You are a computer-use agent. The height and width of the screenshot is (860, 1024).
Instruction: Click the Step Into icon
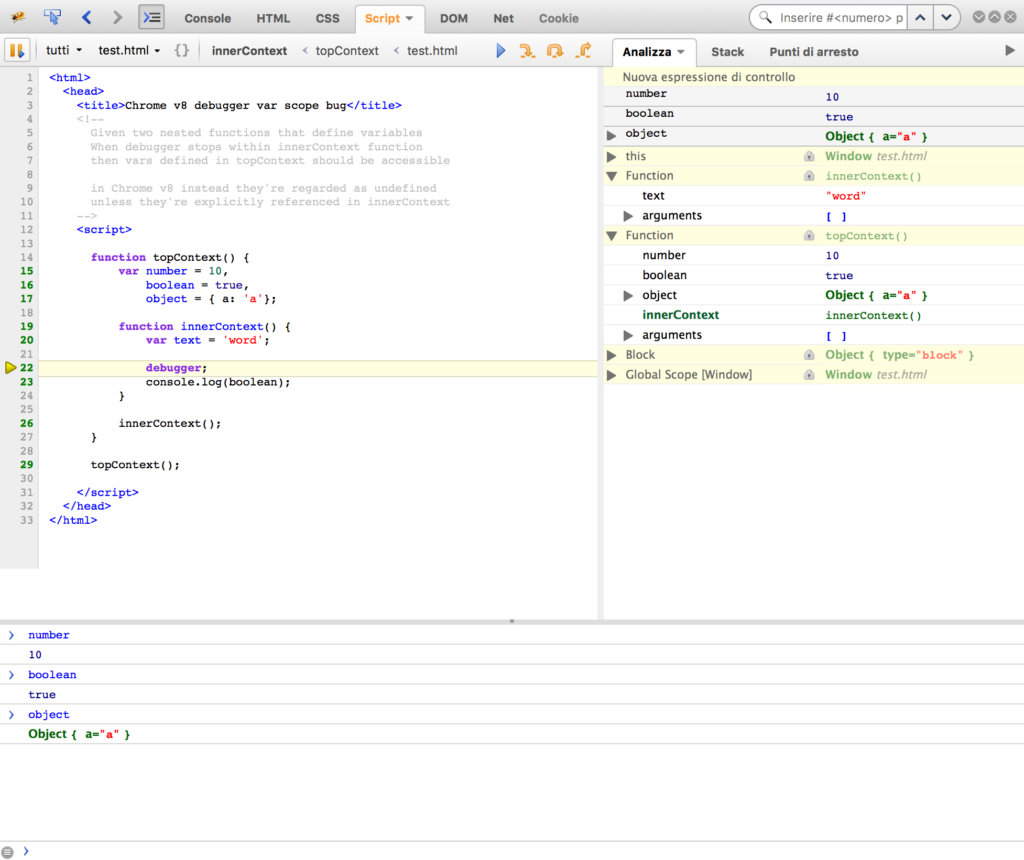tap(527, 50)
